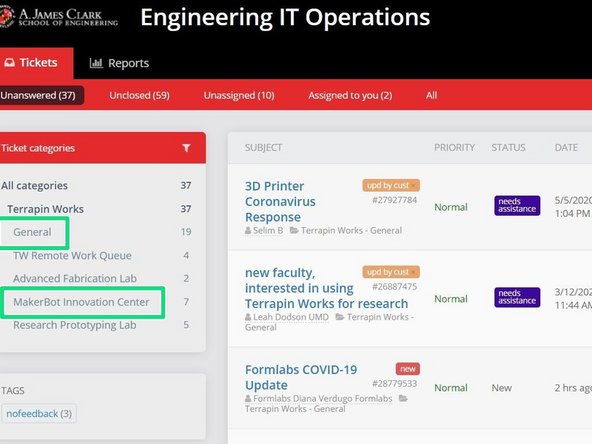Click ticket number #28779533
The image size is (592, 444).
[x=395, y=384]
